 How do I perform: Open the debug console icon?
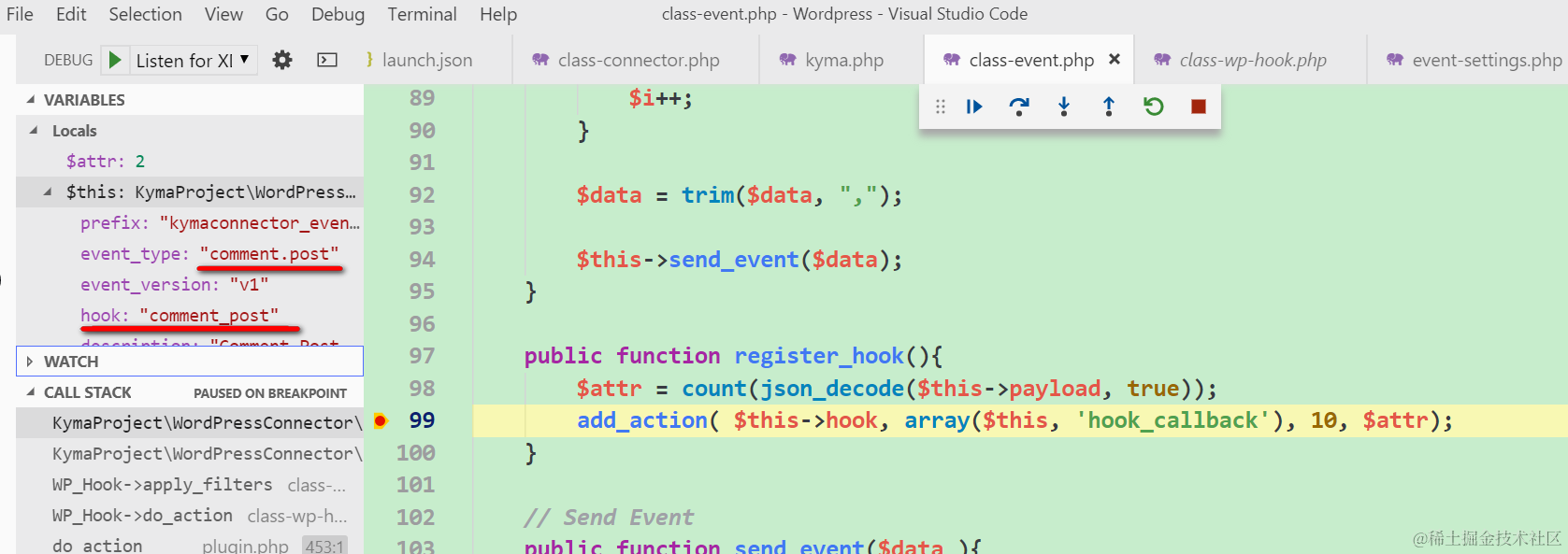tap(327, 60)
